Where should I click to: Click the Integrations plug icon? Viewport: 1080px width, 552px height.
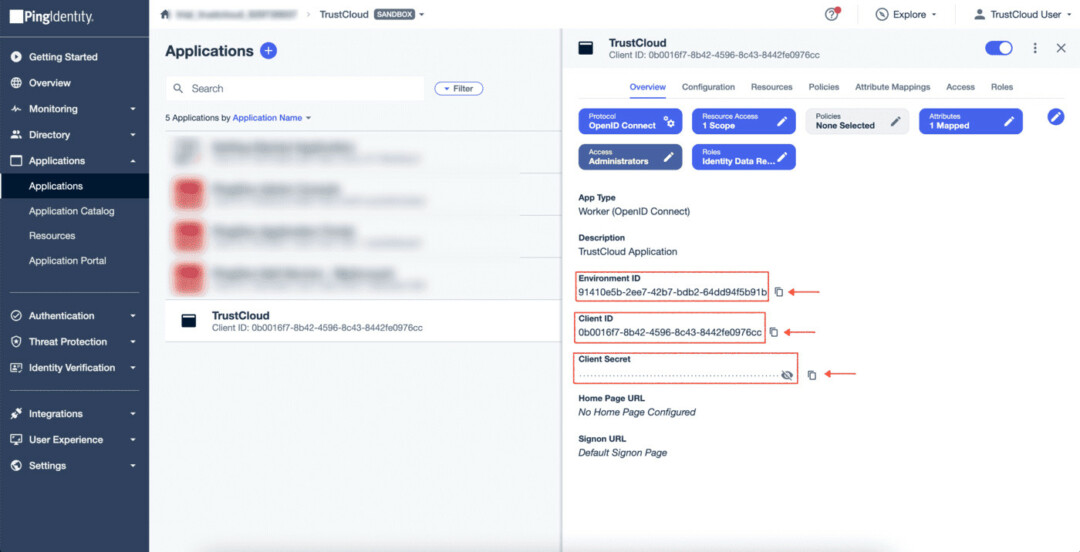17,413
